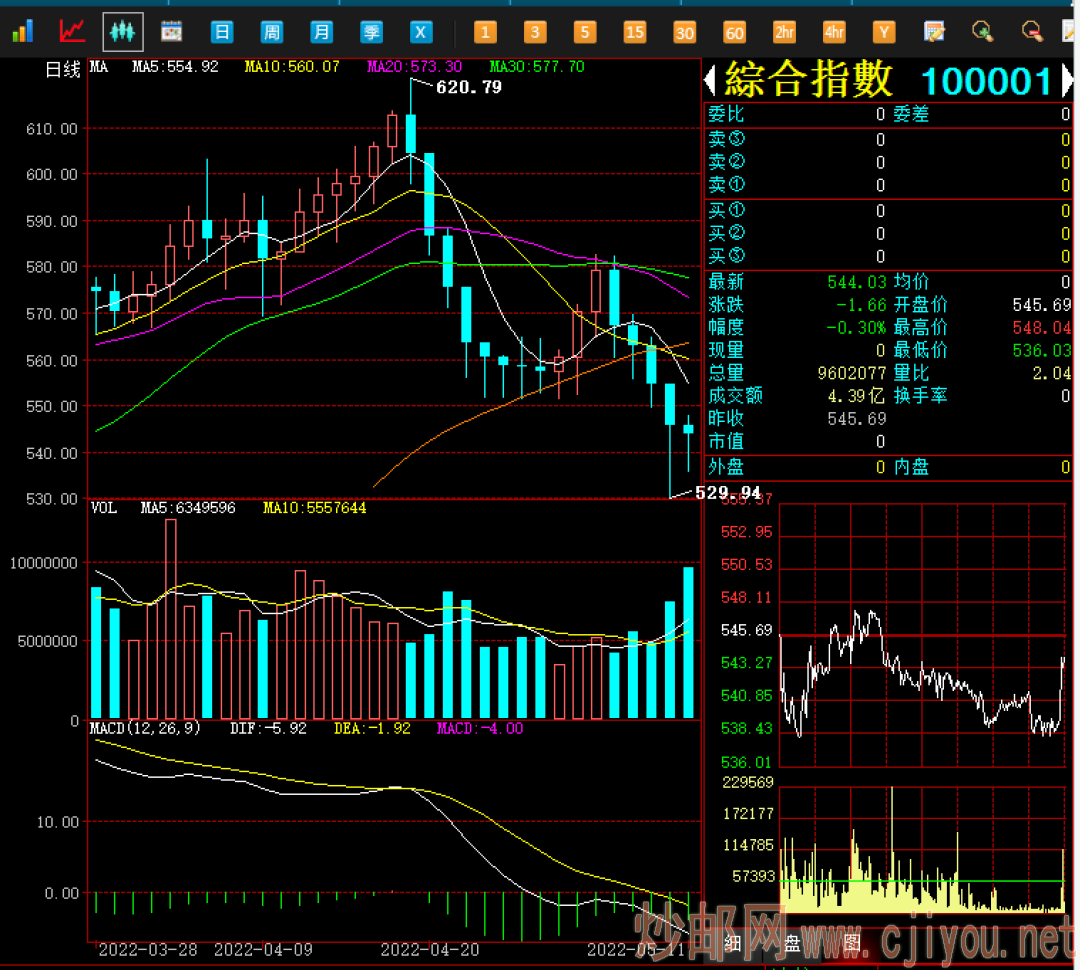This screenshot has width=1080, height=970.
Task: Switch to the red line chart view
Action: tap(72, 32)
